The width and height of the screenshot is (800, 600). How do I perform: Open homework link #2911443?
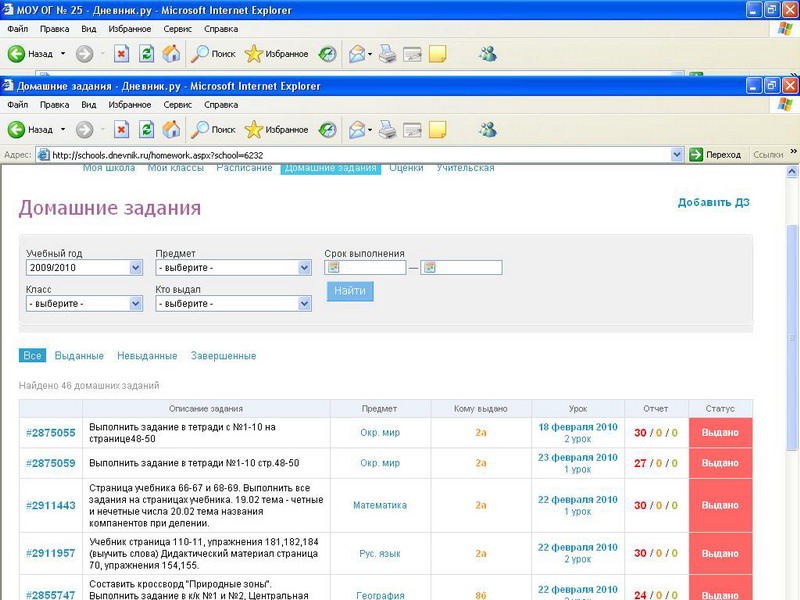(51, 506)
